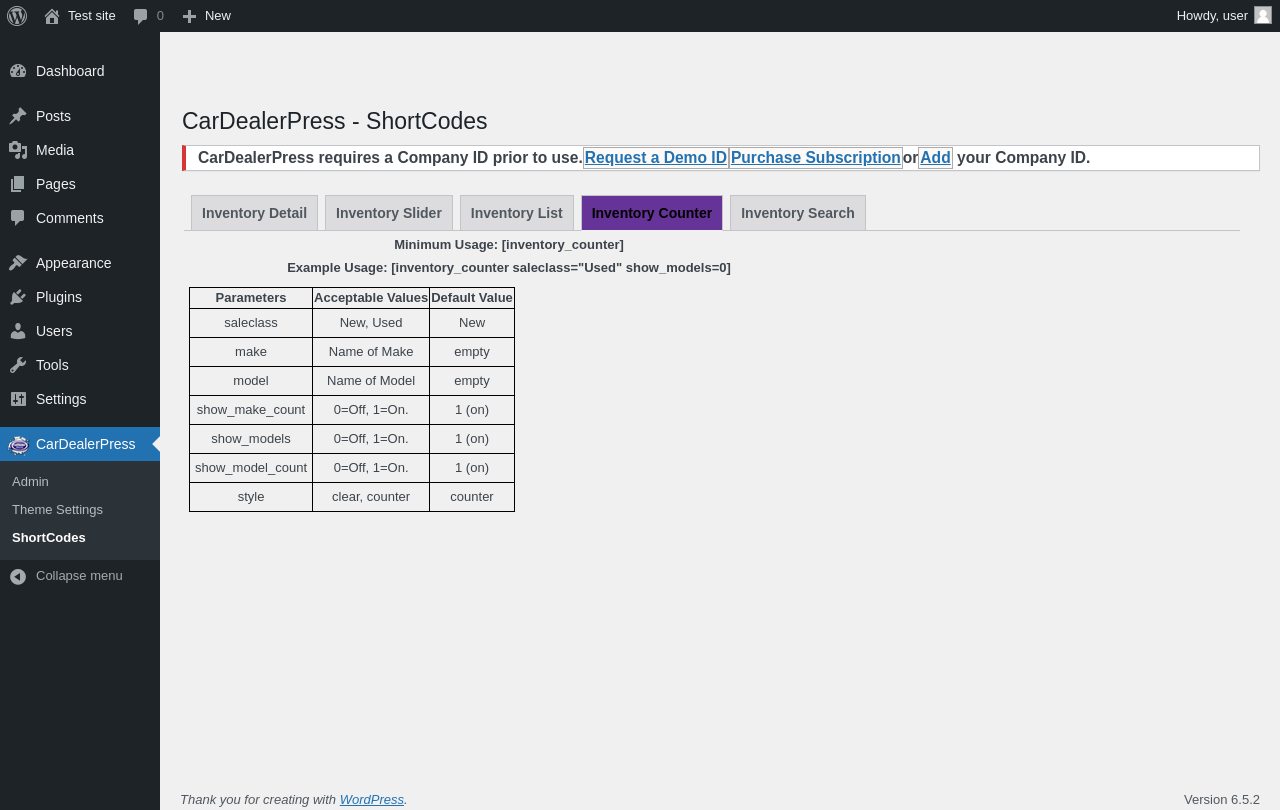The image size is (1280, 810).
Task: Select the Inventory Counter tab
Action: pyautogui.click(x=652, y=213)
